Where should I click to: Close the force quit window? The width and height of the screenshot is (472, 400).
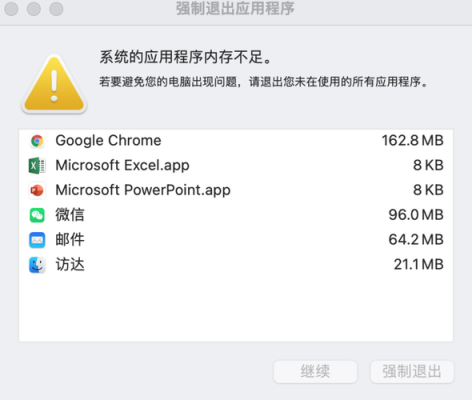11,9
